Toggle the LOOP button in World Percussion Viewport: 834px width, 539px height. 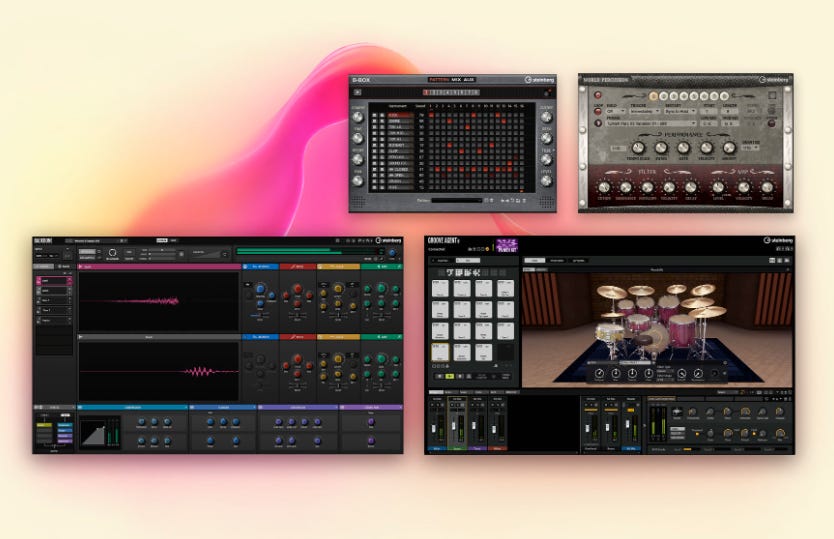pyautogui.click(x=598, y=111)
